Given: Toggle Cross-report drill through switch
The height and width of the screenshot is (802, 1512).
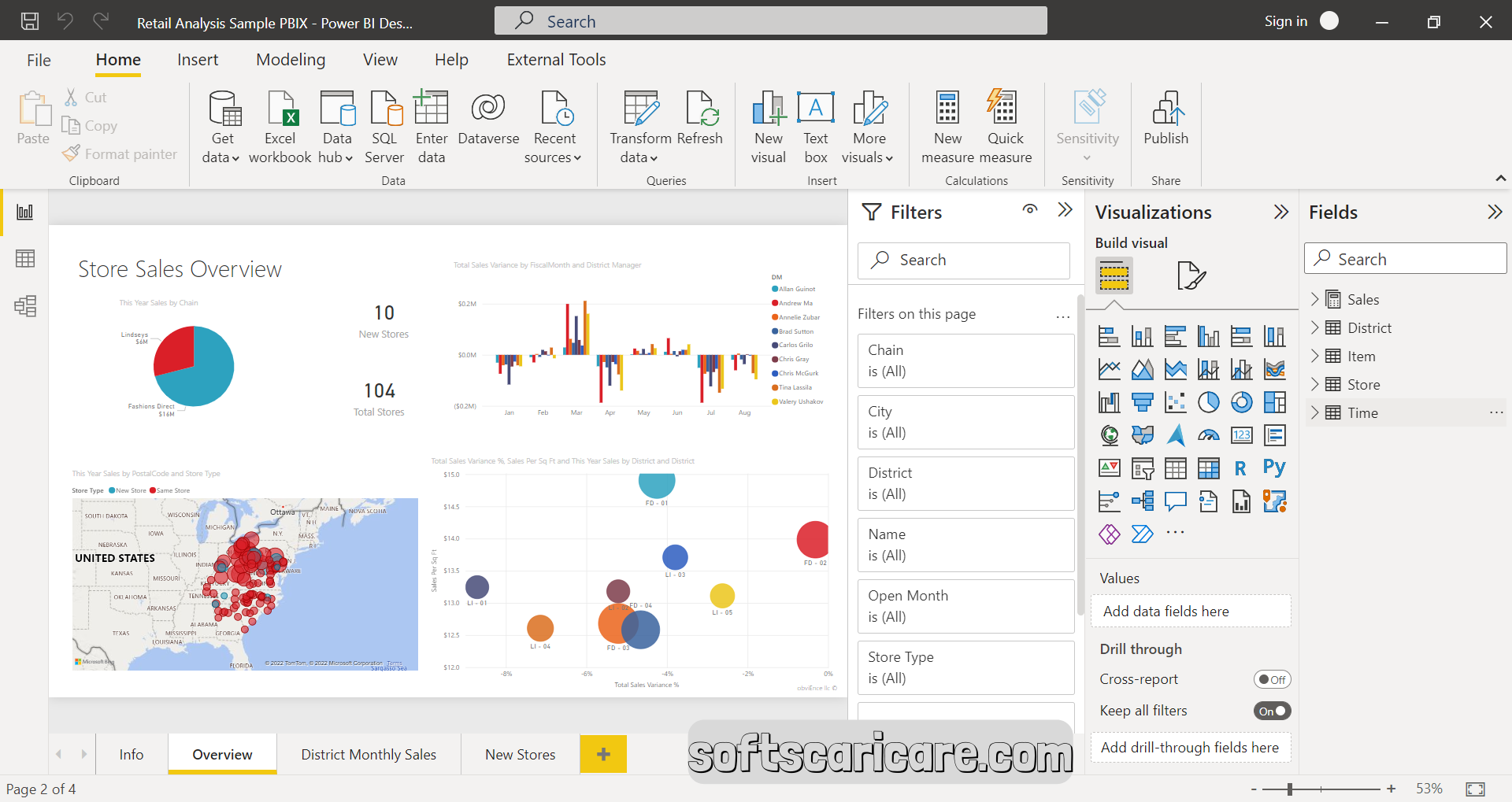Looking at the screenshot, I should pyautogui.click(x=1273, y=679).
